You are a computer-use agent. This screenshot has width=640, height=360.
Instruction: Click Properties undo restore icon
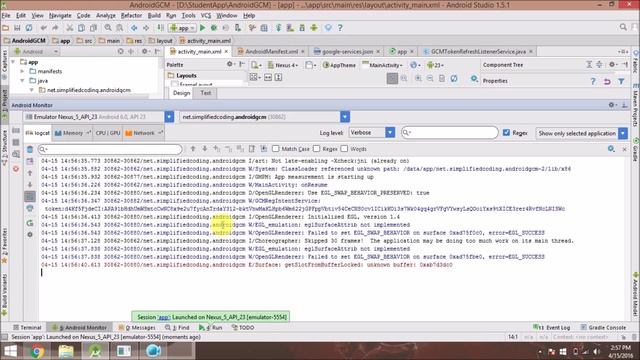[607, 81]
